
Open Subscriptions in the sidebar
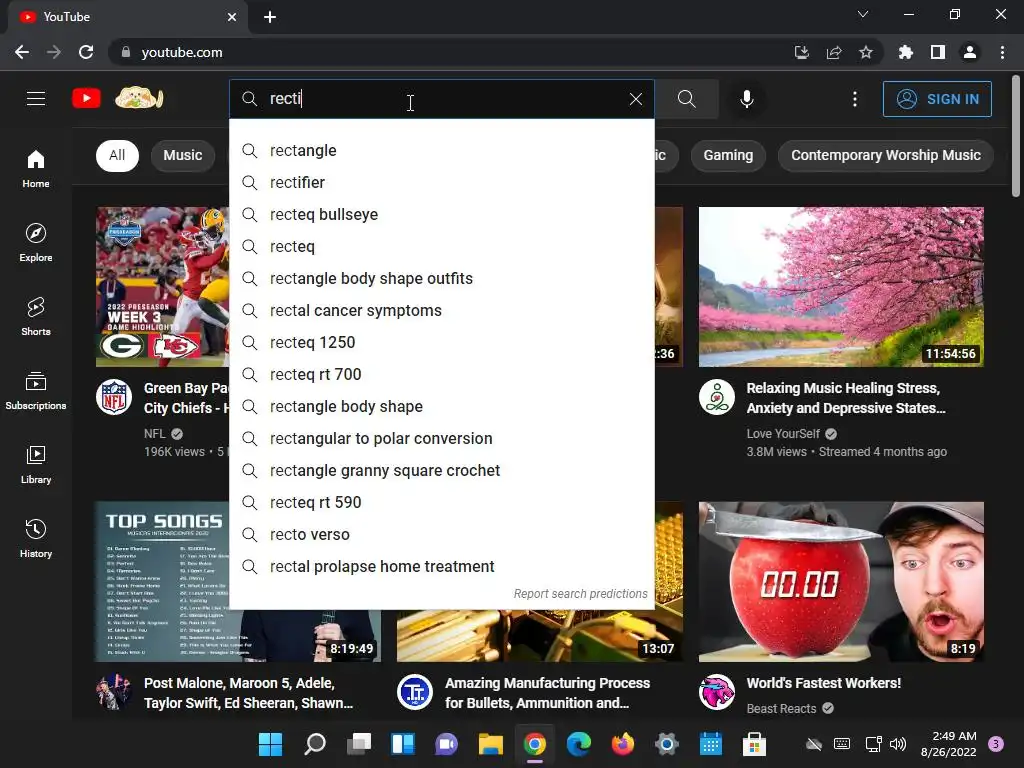coord(36,390)
